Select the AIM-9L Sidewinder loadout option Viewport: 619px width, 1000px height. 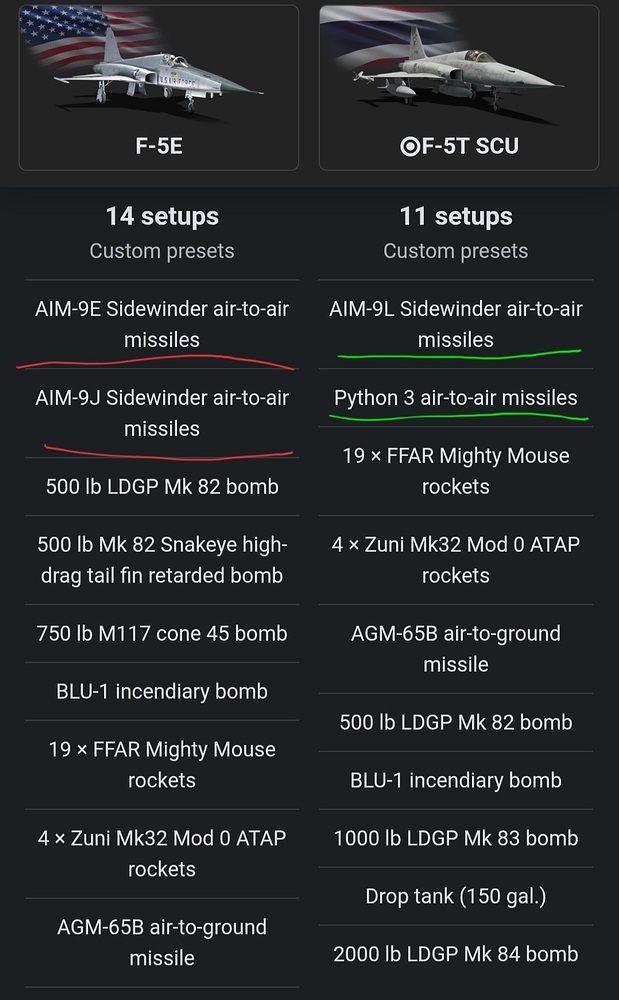coord(455,324)
